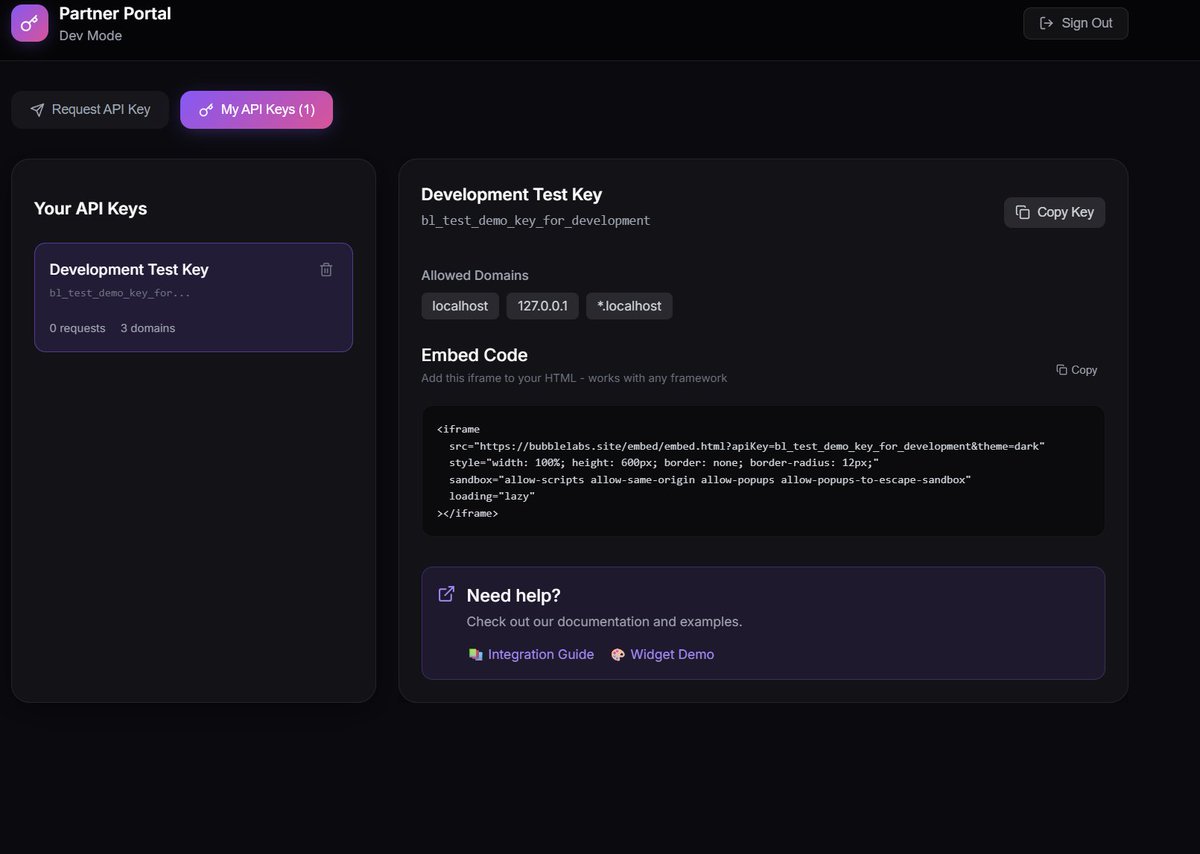Click 'Check out our documentation and examples.' text

pos(604,622)
